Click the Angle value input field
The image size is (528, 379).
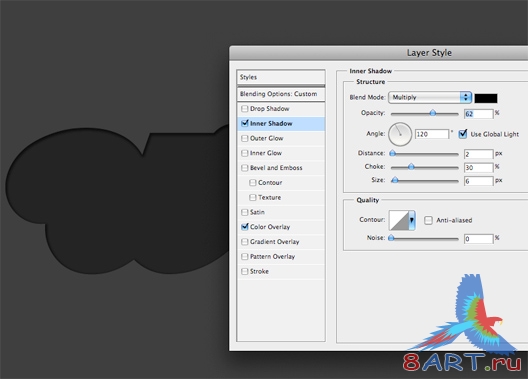coord(432,134)
